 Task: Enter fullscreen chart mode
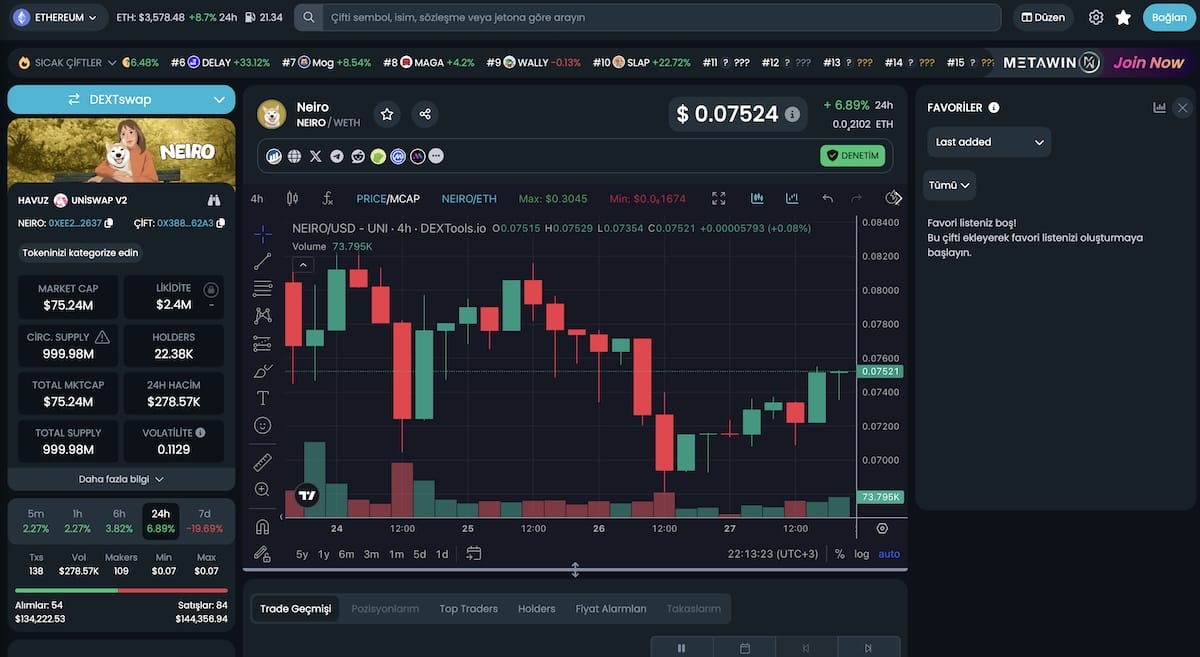(719, 198)
